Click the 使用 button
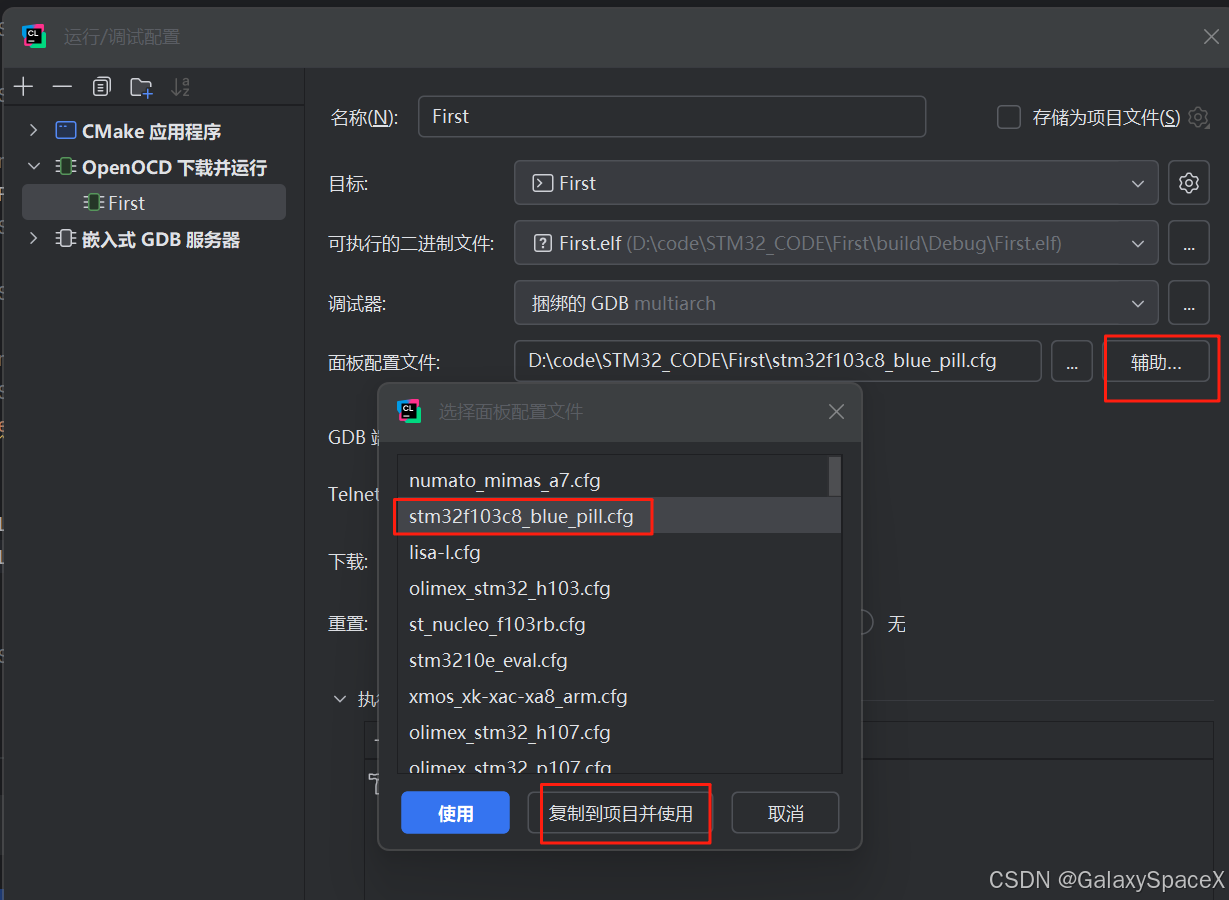The height and width of the screenshot is (900, 1229). (x=456, y=813)
